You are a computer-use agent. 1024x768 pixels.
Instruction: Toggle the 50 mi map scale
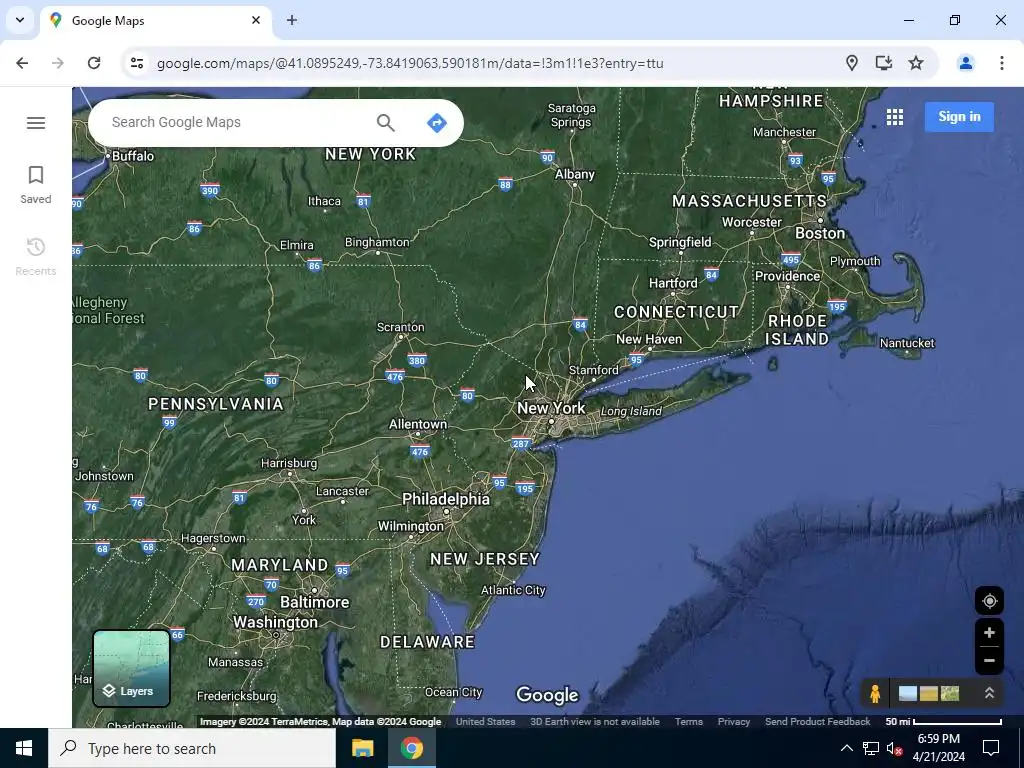(944, 722)
